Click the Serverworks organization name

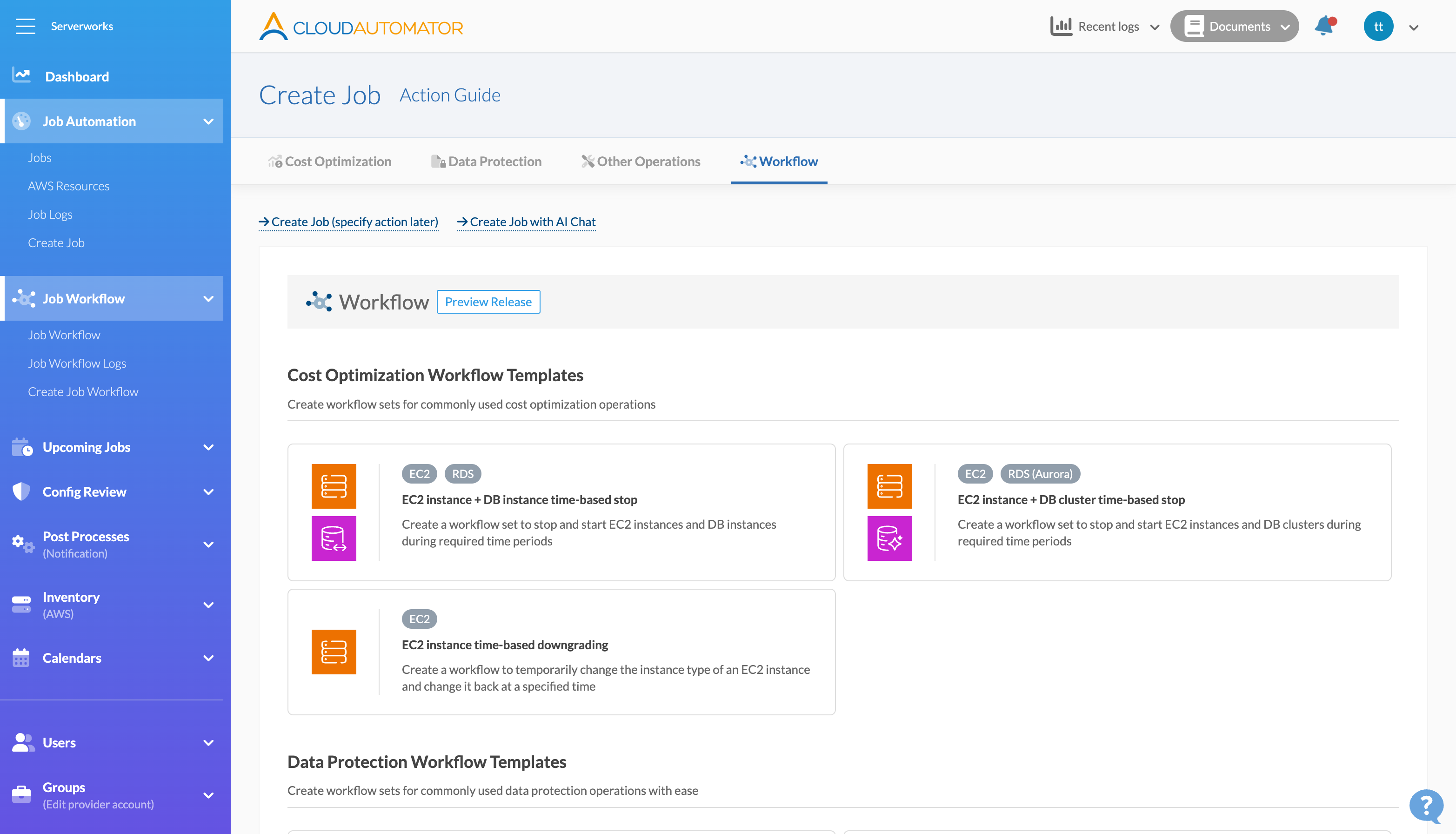tap(82, 27)
